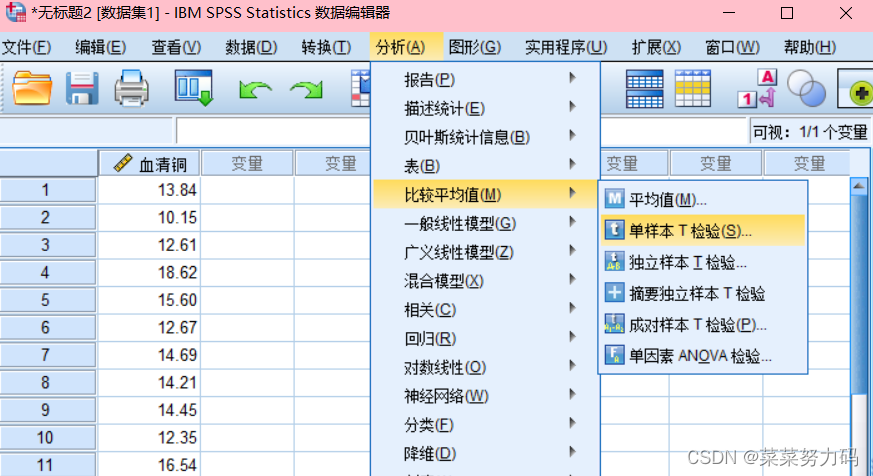This screenshot has height=476, width=873.
Task: Save the dataset with the floppy icon
Action: [x=82, y=88]
